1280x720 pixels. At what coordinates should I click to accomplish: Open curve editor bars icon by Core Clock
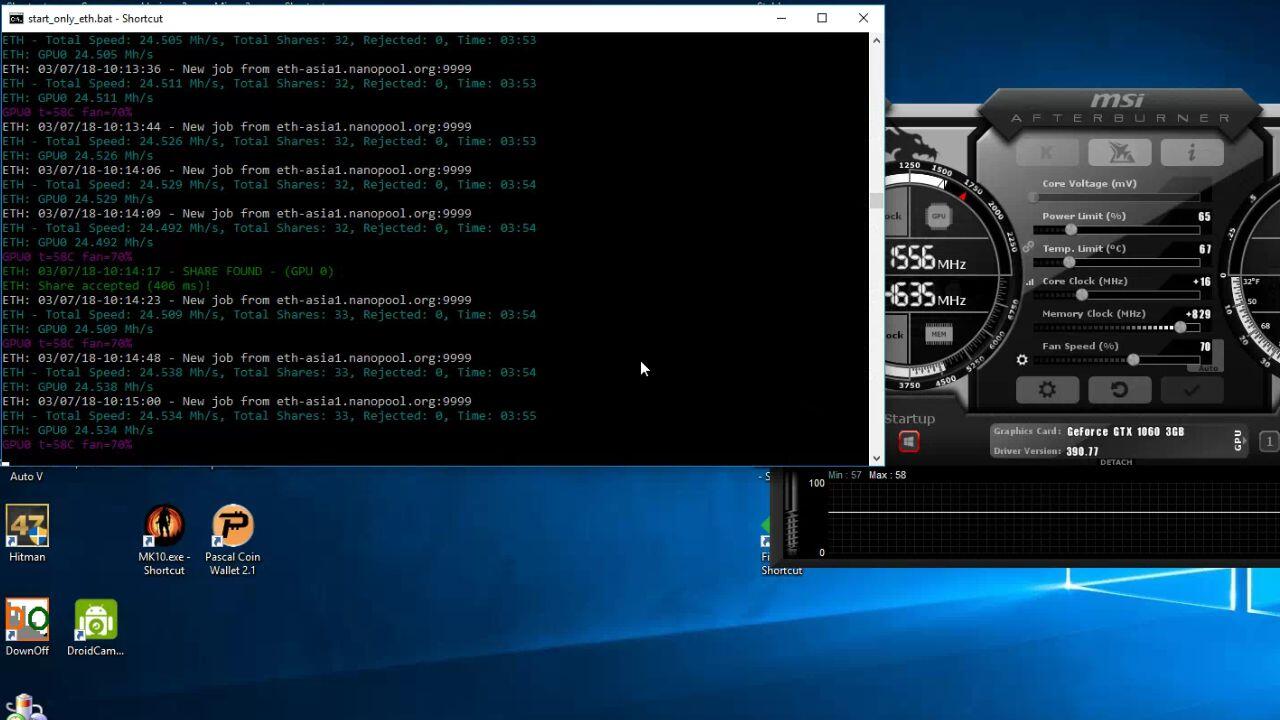pos(1030,283)
